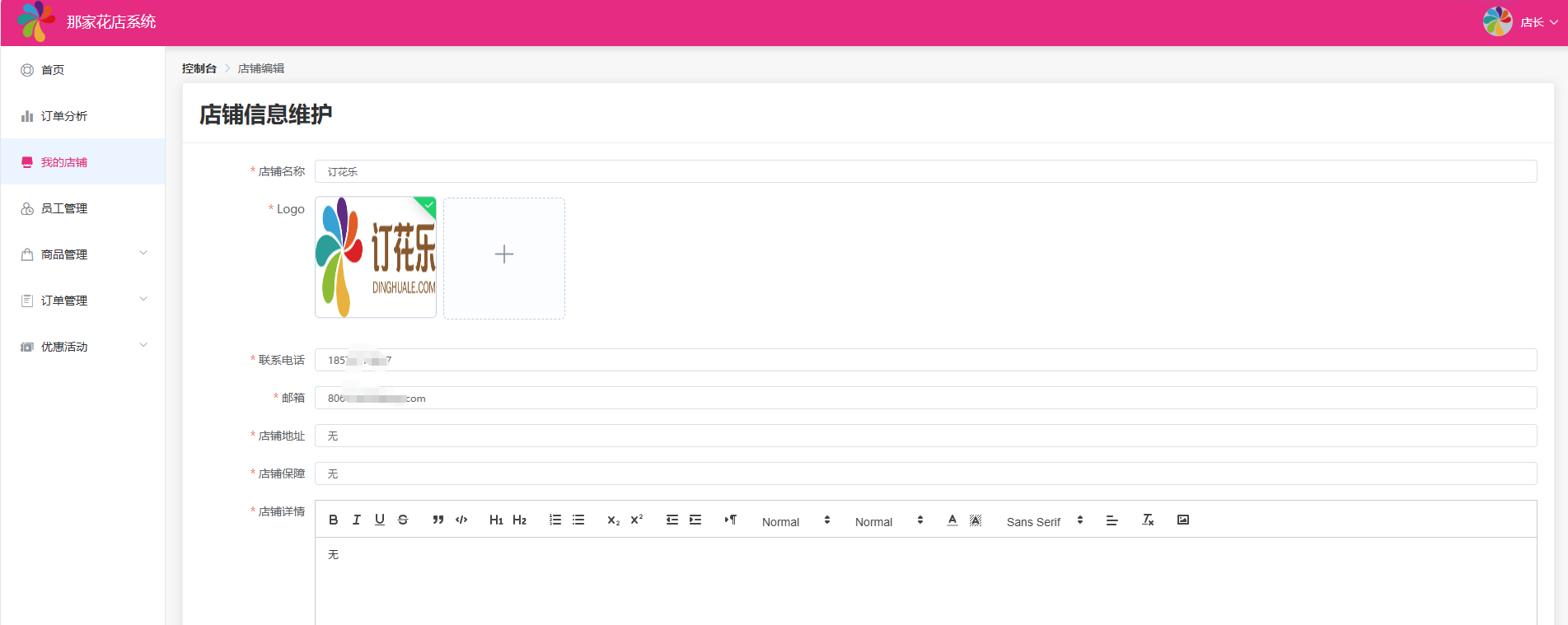Create an ordered numbered list
Screen dimensions: 1568x625
point(555,520)
